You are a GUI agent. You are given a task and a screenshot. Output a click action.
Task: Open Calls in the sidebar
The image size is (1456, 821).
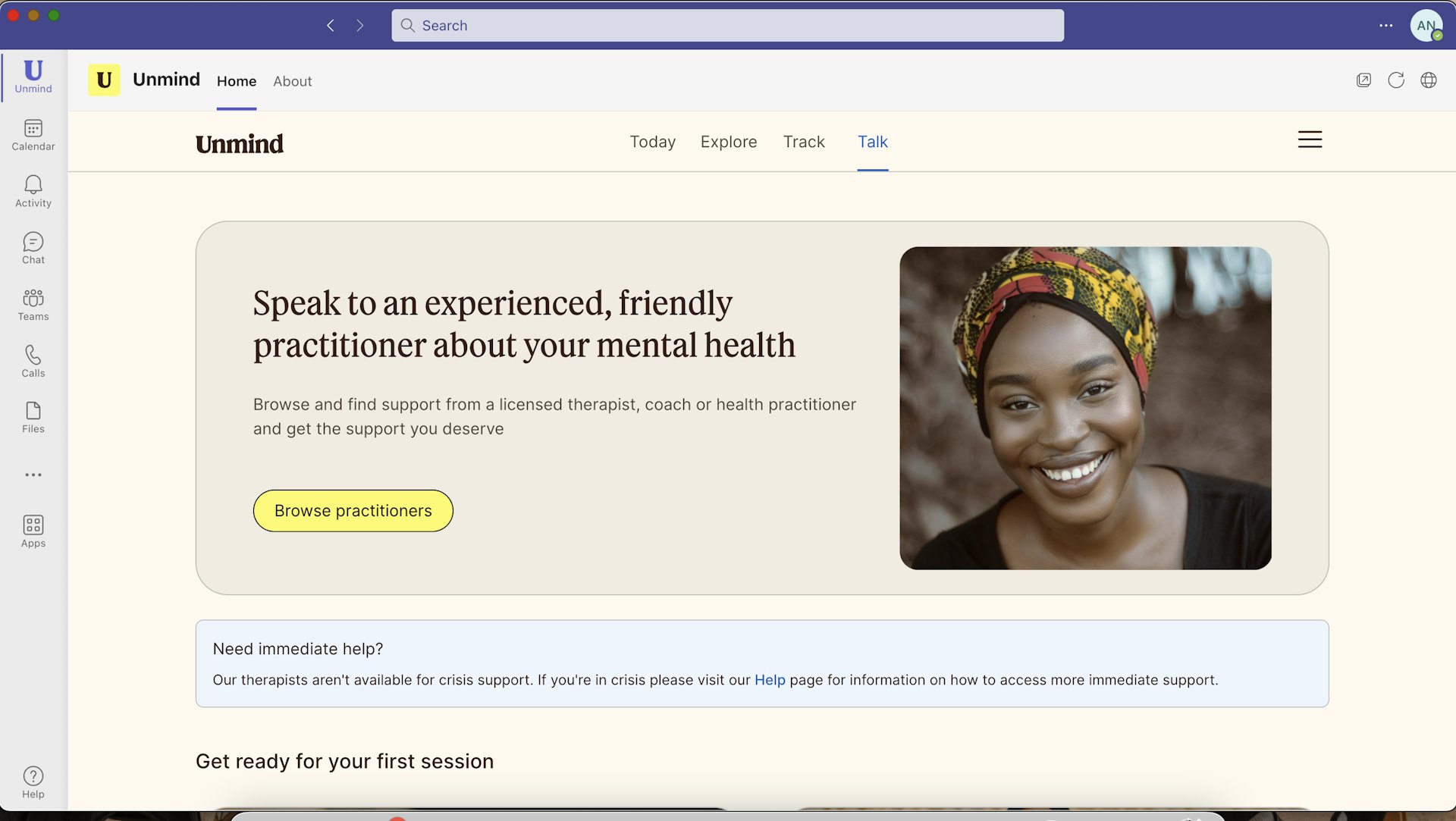[33, 361]
